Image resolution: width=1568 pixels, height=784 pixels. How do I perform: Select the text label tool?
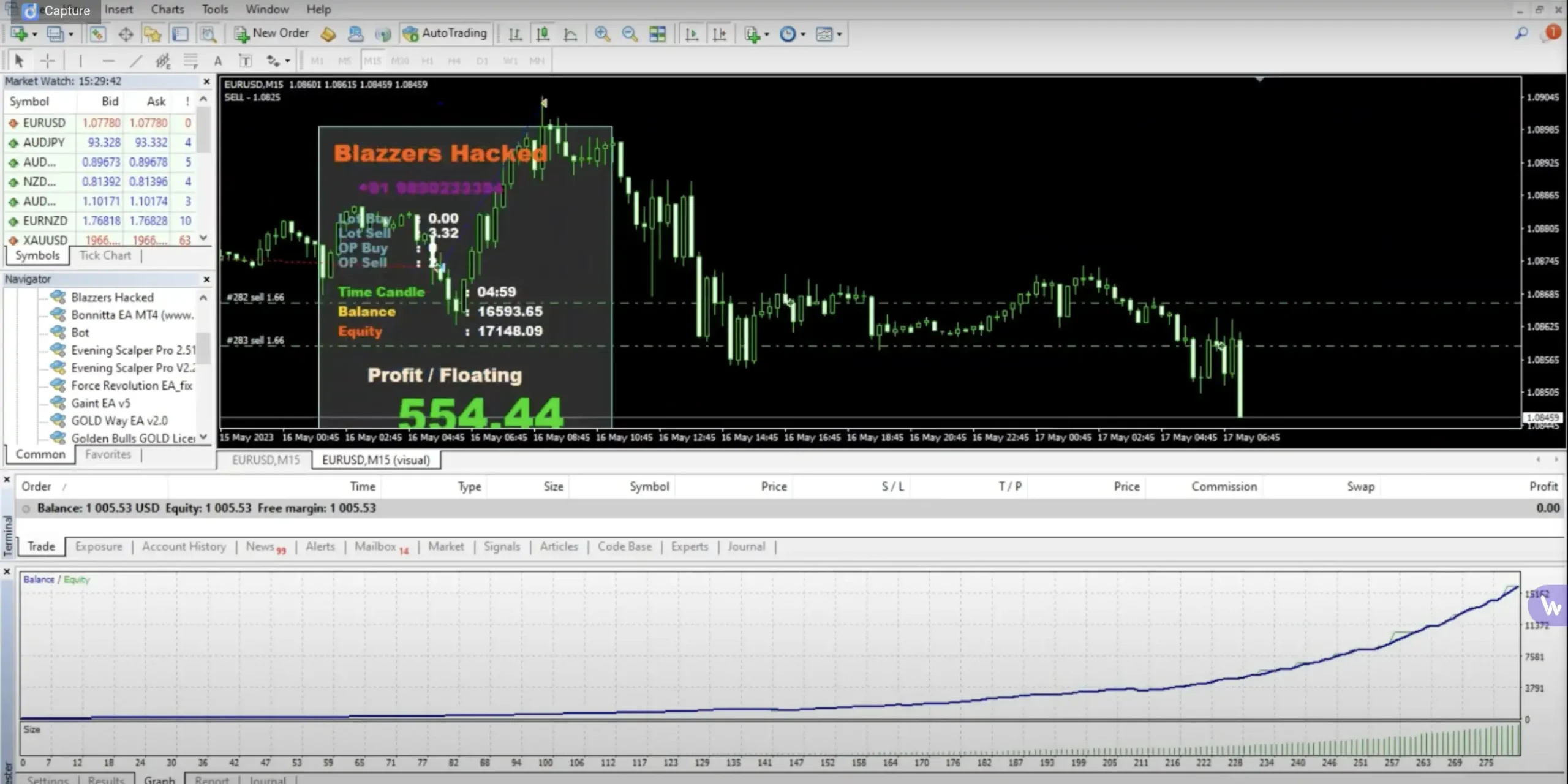[245, 61]
